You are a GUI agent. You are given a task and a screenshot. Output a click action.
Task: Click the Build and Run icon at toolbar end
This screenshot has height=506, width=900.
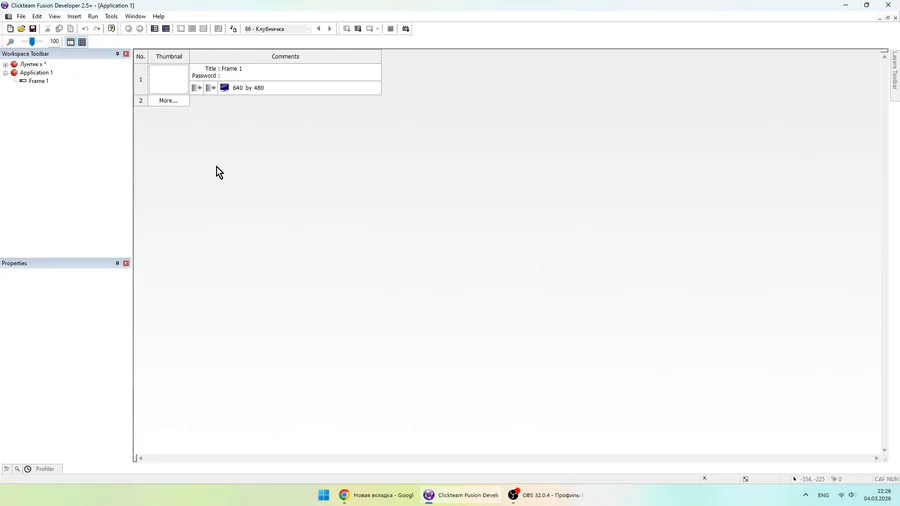406,29
